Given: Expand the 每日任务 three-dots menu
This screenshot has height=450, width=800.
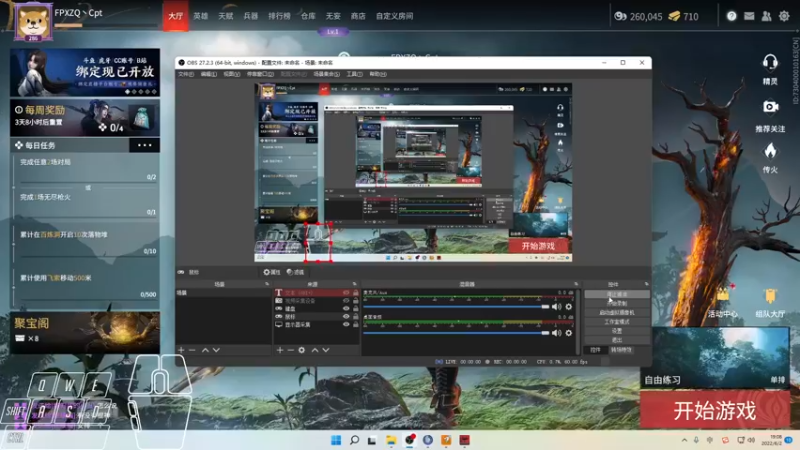Looking at the screenshot, I should [144, 145].
